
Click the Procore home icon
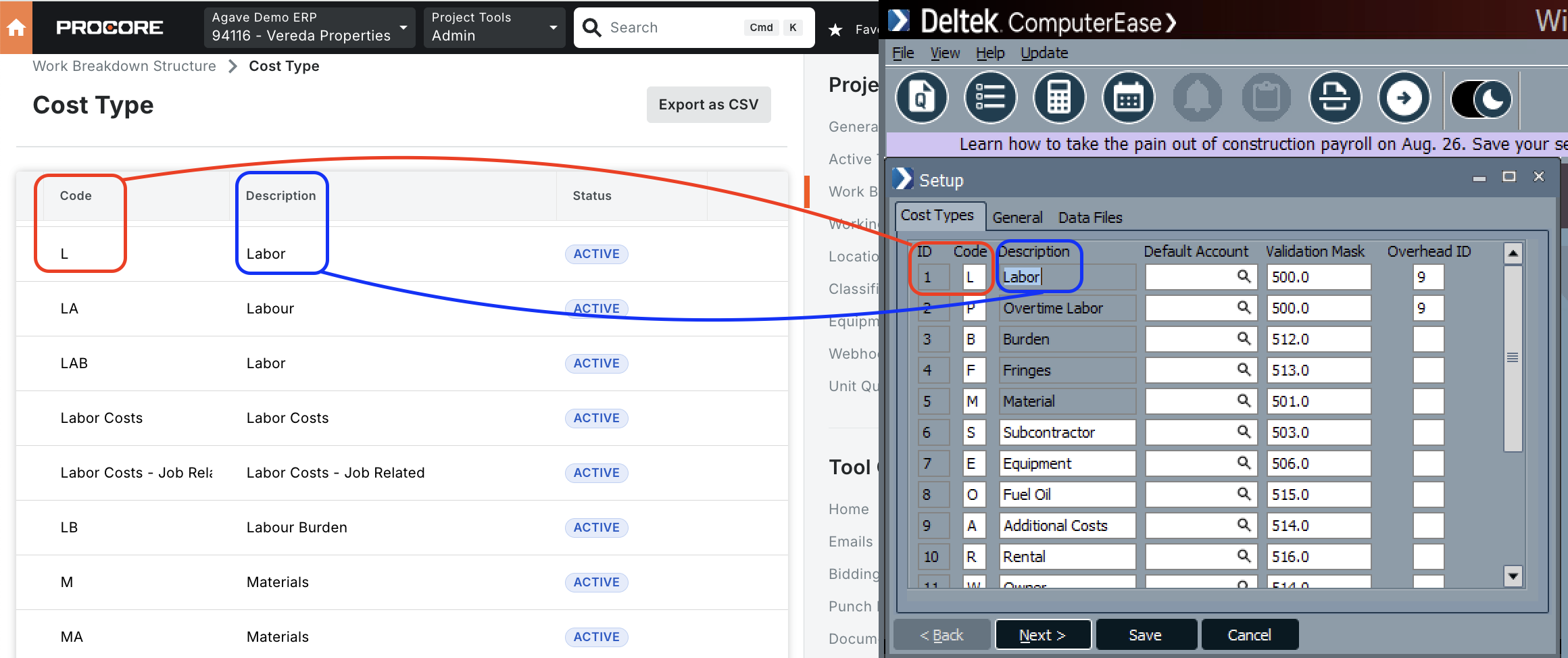click(x=16, y=28)
